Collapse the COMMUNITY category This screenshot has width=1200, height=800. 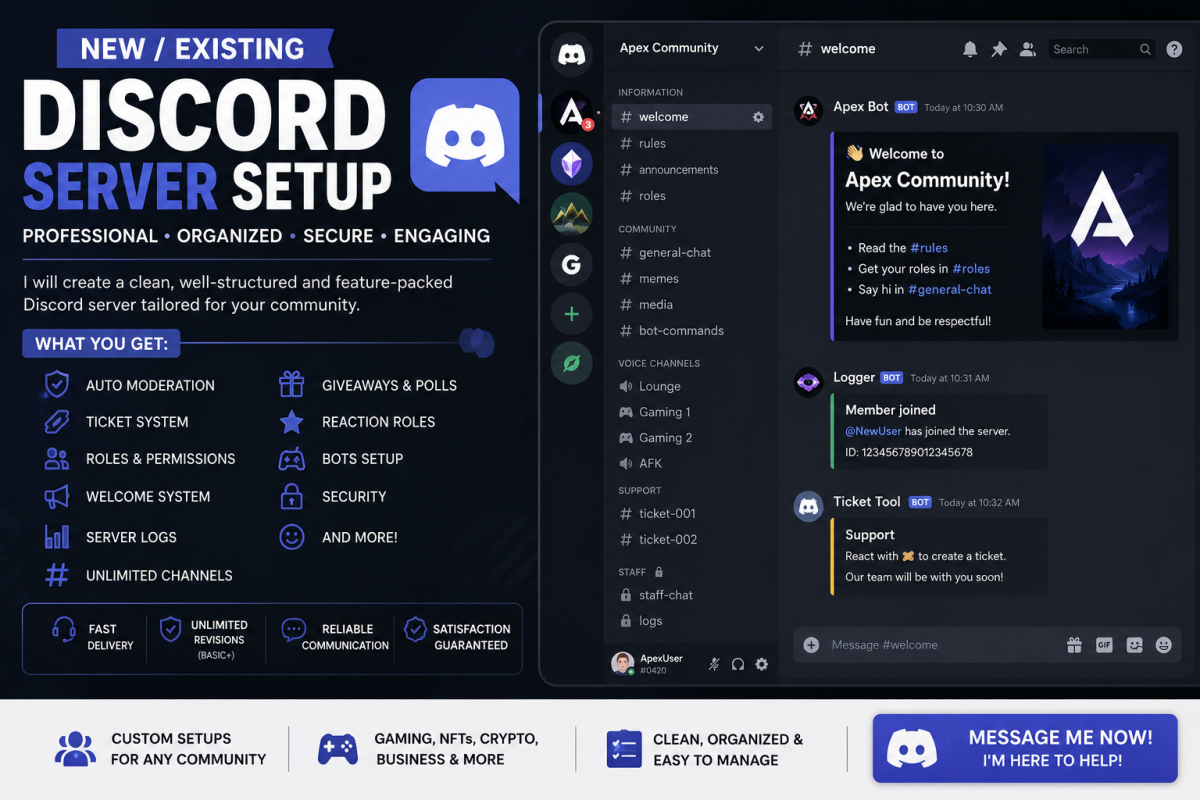click(647, 229)
